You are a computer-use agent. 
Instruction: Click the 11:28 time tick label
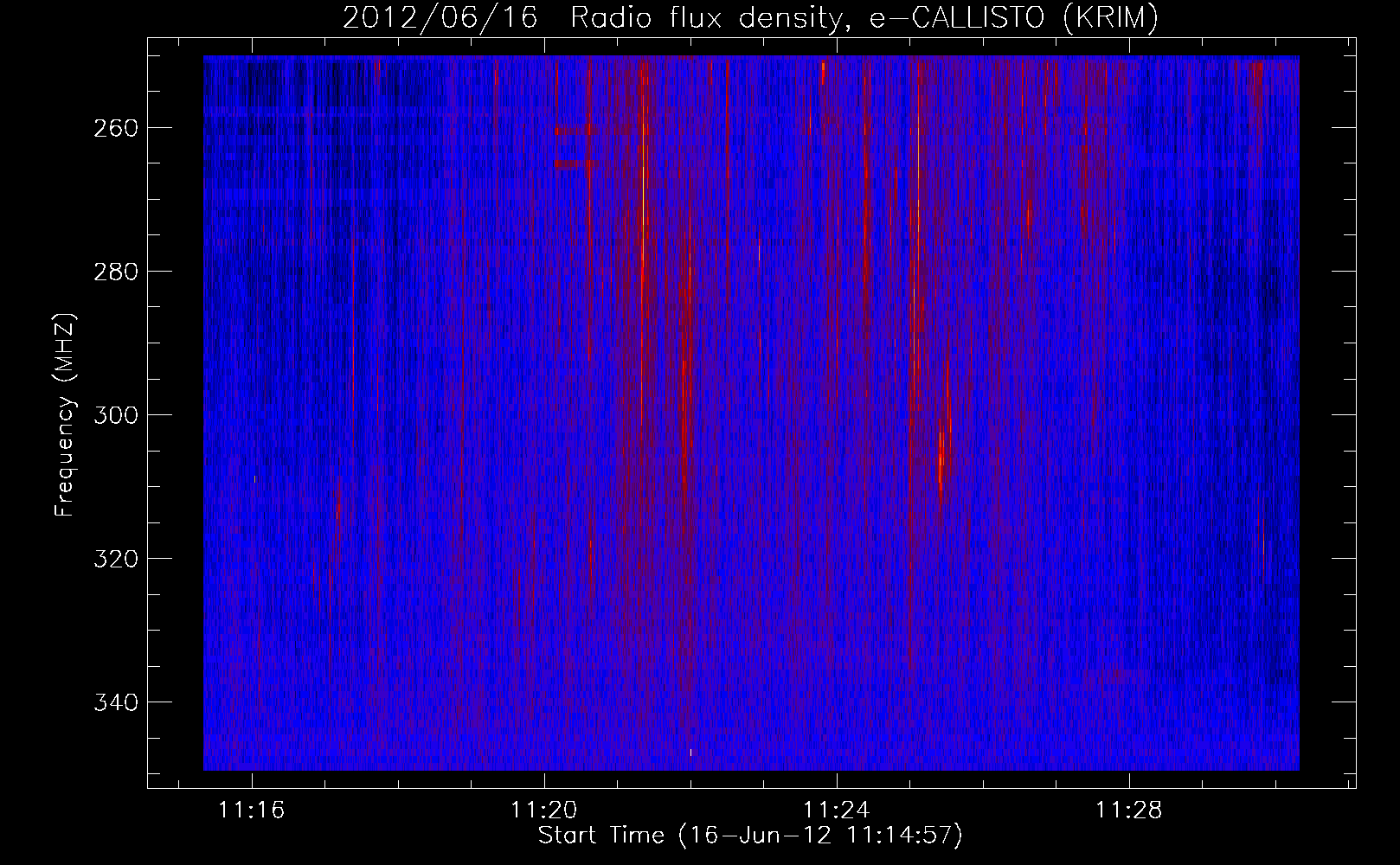coord(1129,811)
